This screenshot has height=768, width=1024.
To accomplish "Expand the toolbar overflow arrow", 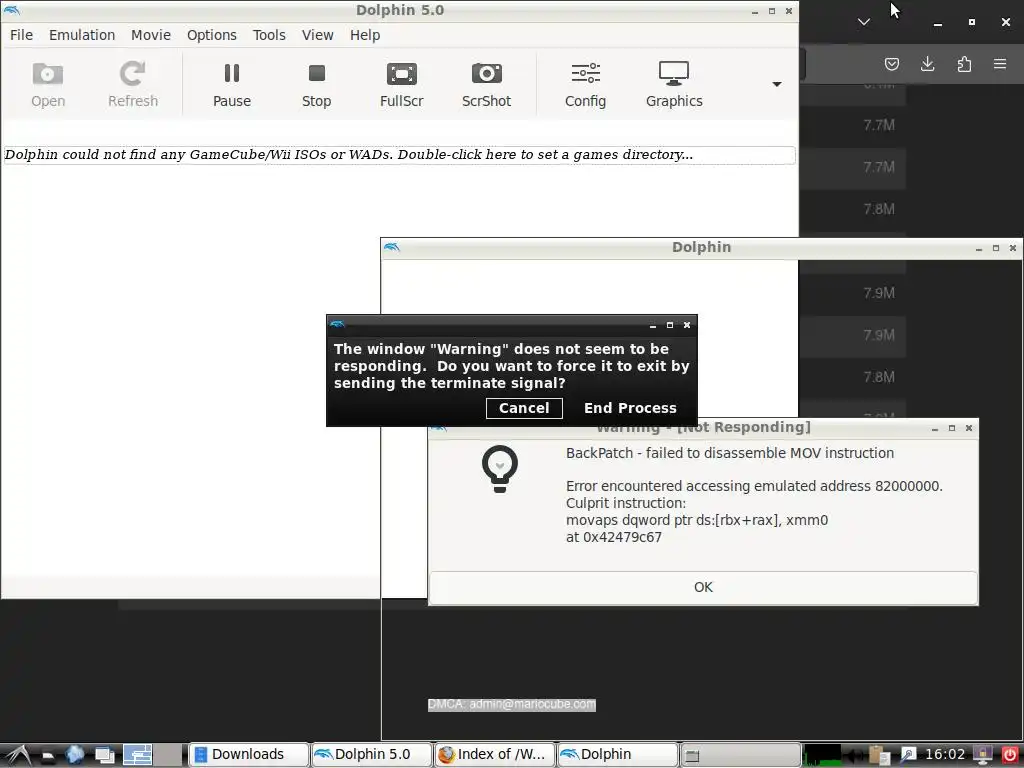I will coord(776,84).
